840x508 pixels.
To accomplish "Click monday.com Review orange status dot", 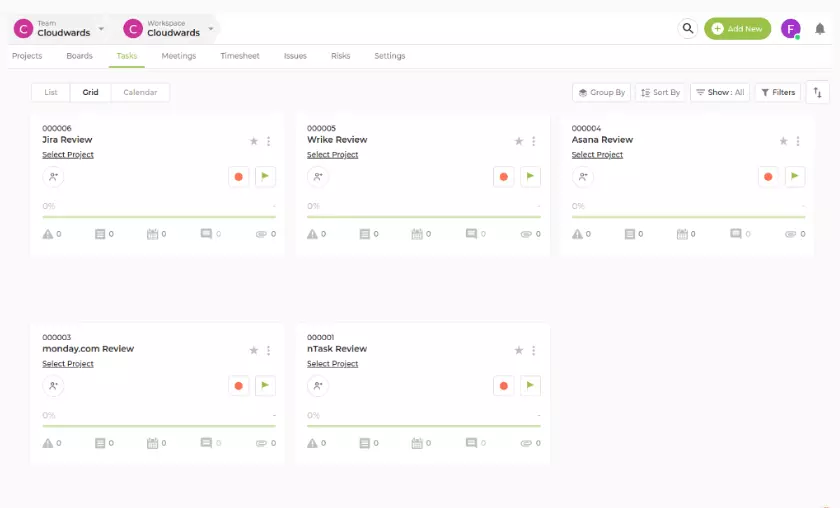I will tap(239, 385).
